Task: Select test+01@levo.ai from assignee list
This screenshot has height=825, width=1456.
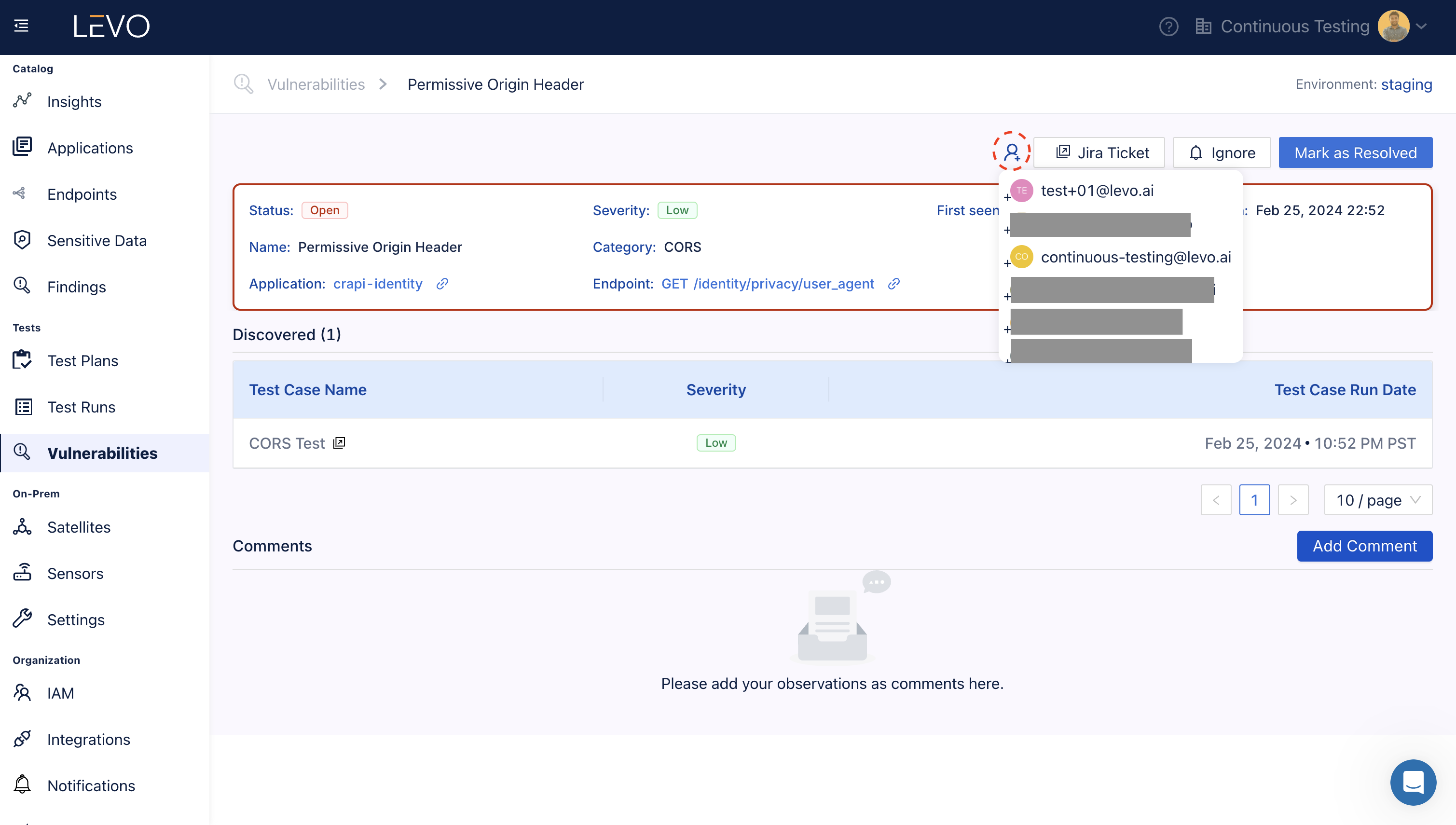Action: click(1097, 191)
